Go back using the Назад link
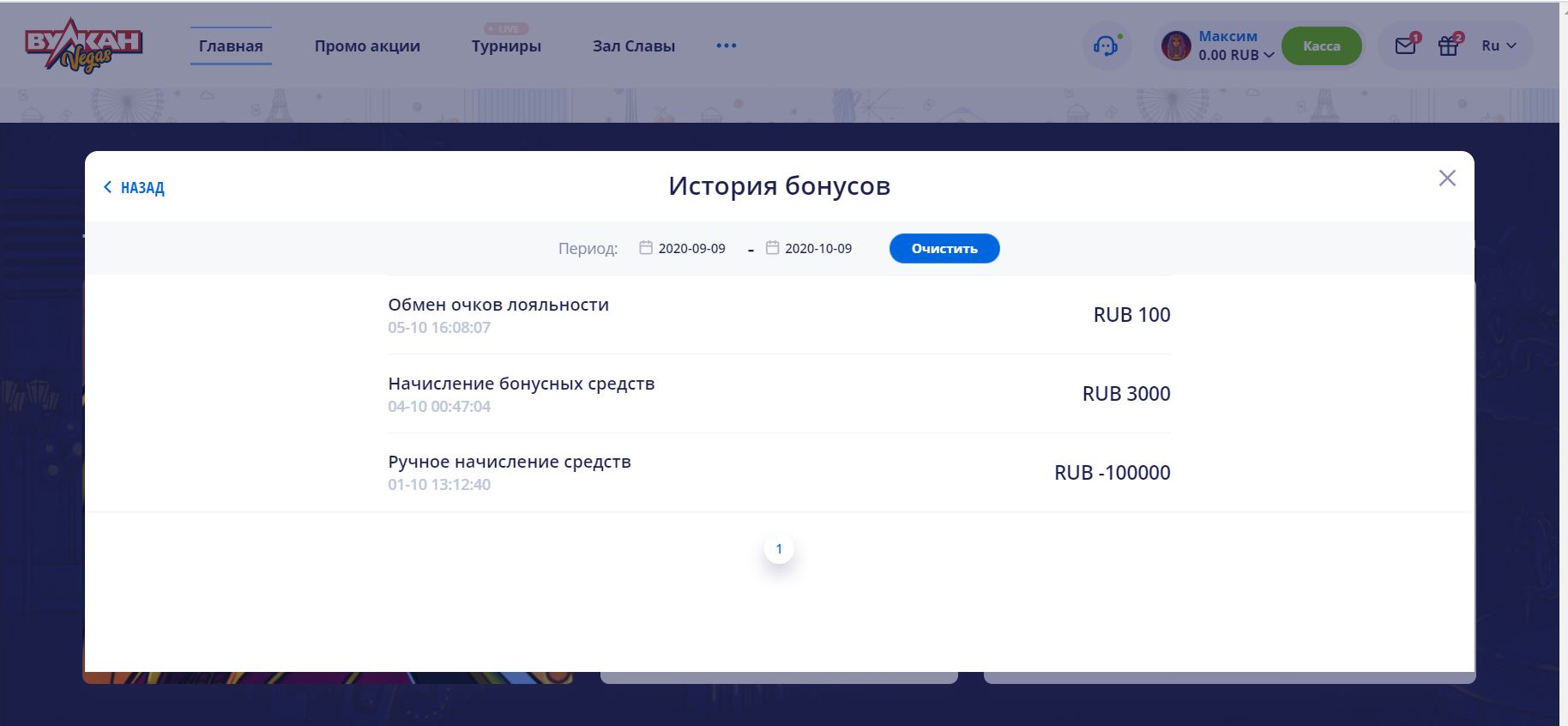 pos(134,188)
